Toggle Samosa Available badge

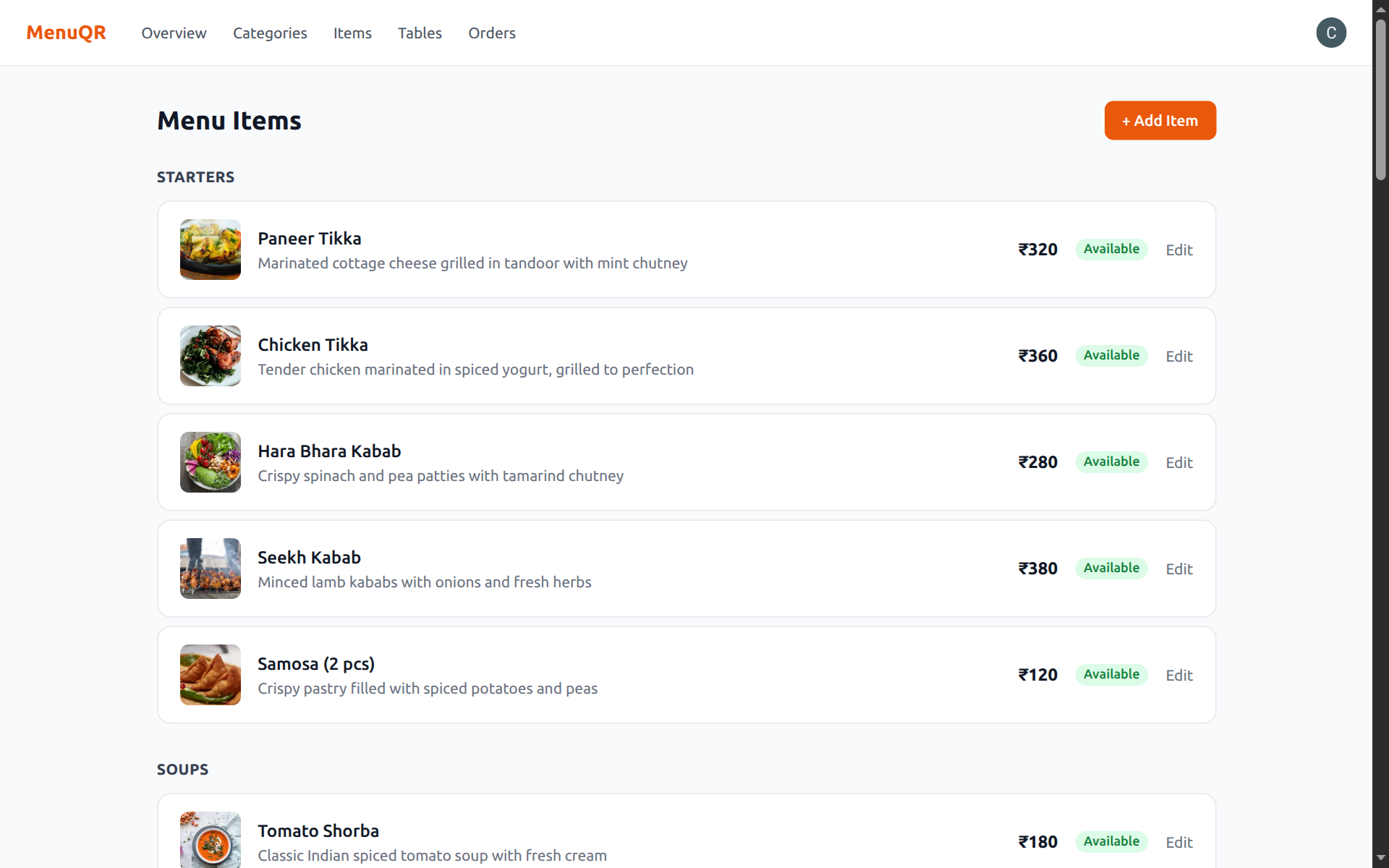[x=1111, y=674]
